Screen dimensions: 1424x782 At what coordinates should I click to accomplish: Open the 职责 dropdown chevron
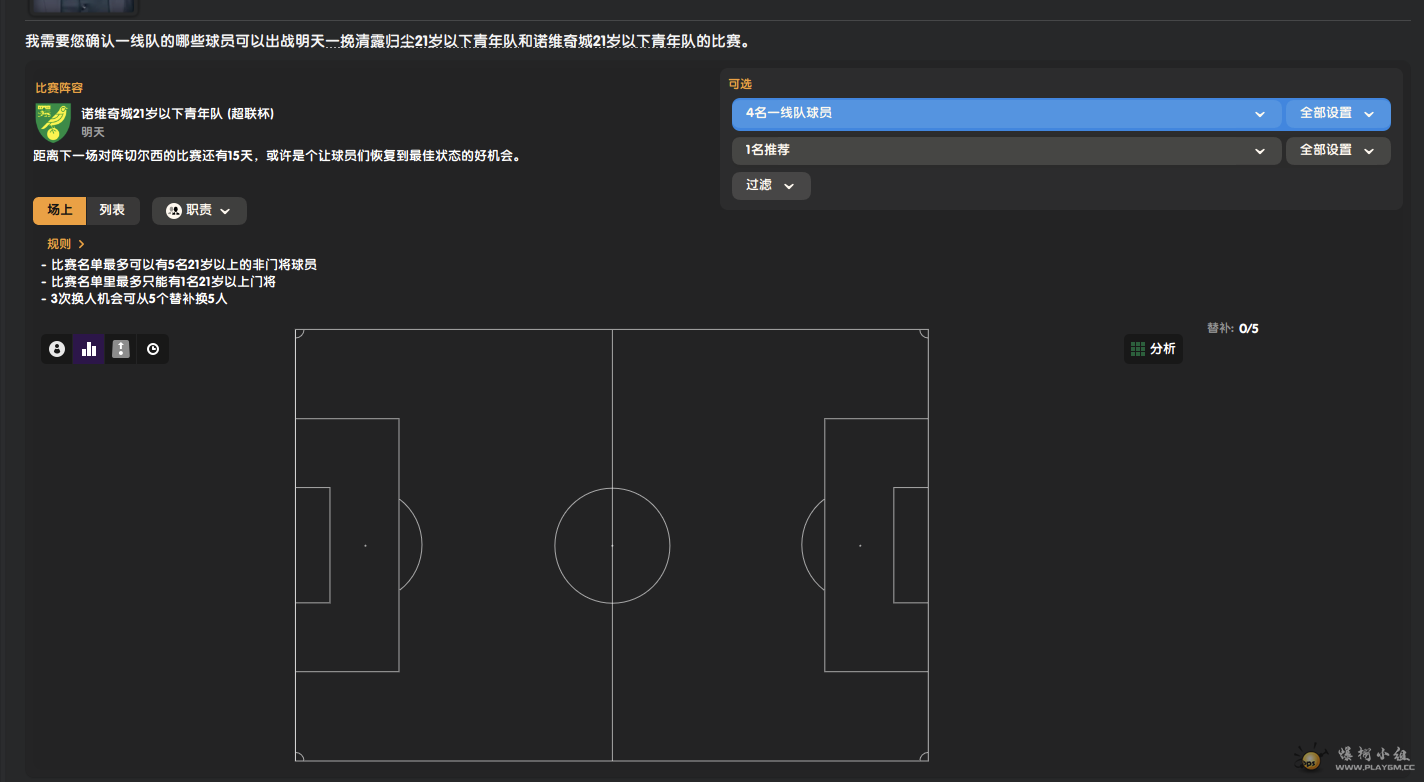pyautogui.click(x=225, y=211)
